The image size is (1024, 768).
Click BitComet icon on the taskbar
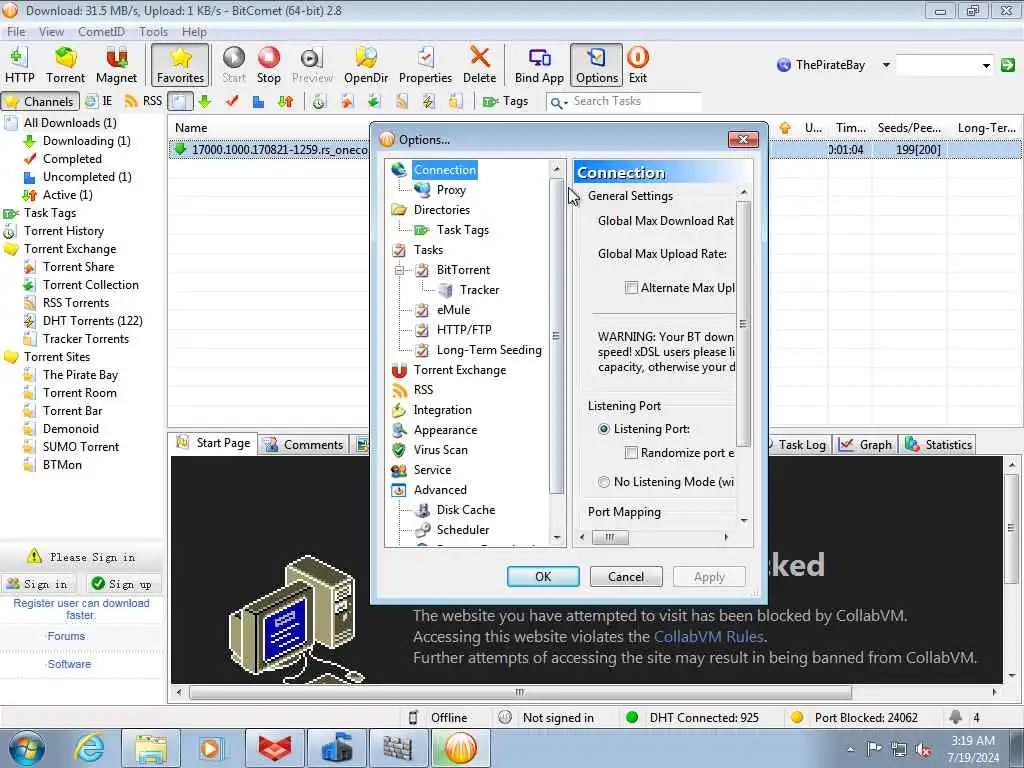click(460, 748)
